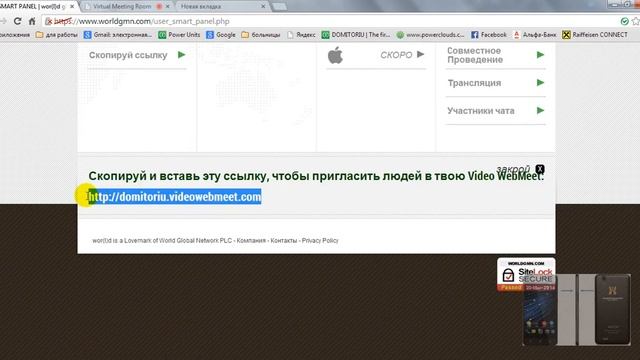The width and height of the screenshot is (640, 360).
Task: Click the СКОРО label
Action: tap(396, 55)
